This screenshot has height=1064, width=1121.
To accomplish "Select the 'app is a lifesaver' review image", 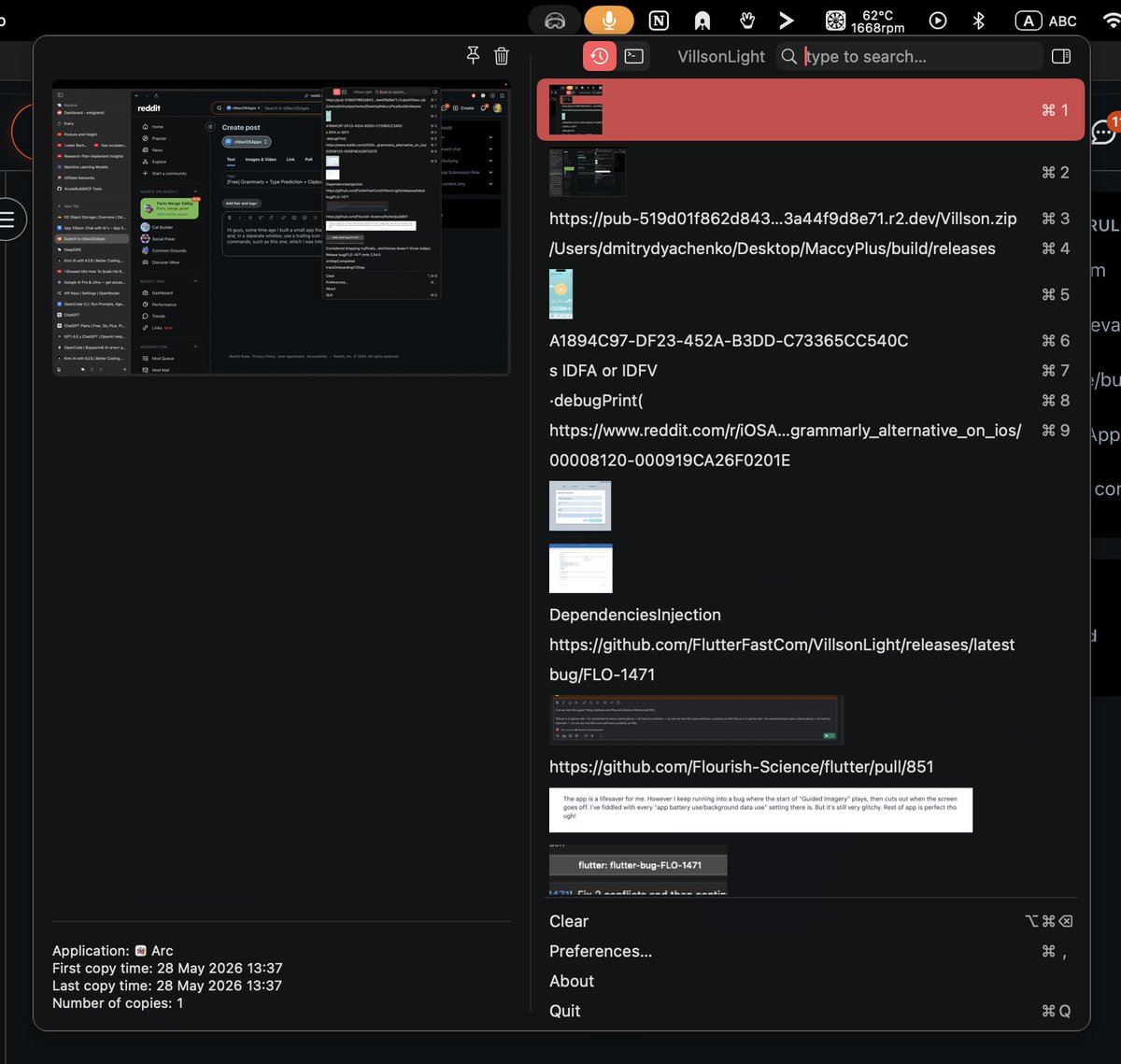I will click(x=760, y=810).
